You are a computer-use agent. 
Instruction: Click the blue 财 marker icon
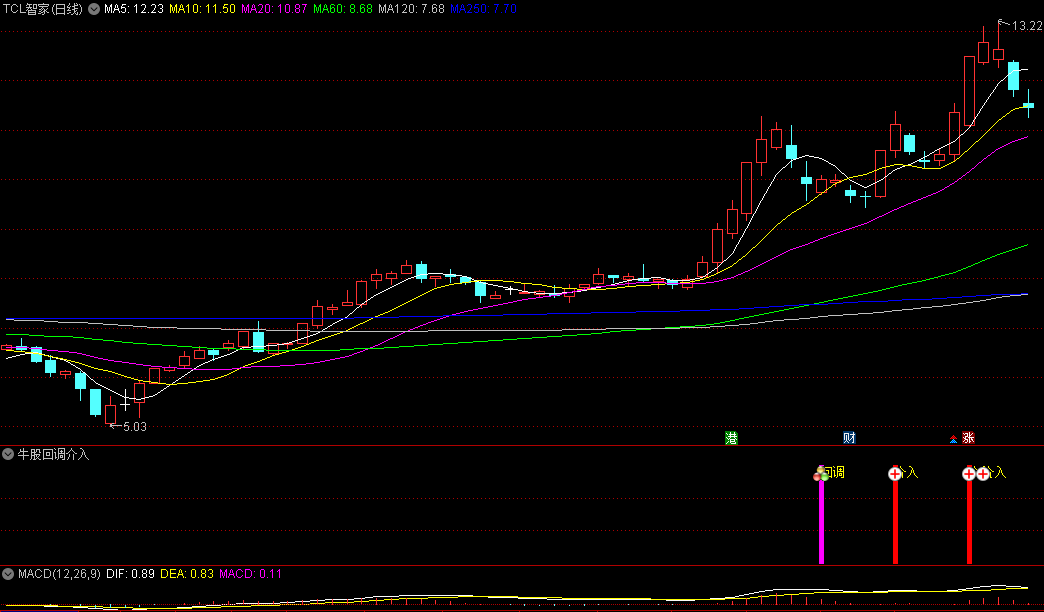(x=849, y=438)
